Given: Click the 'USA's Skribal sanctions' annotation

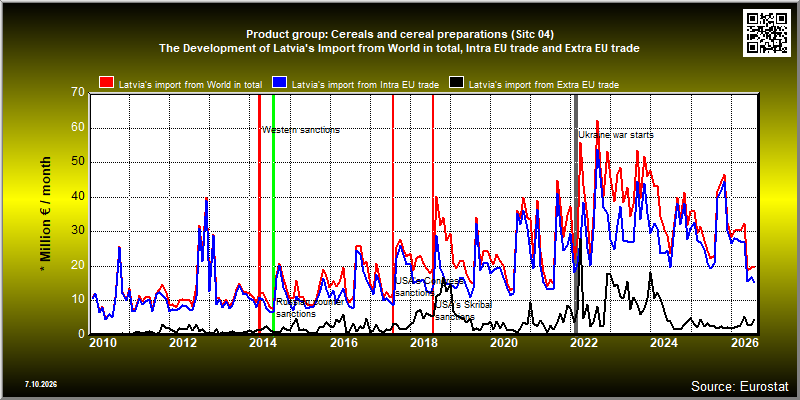Looking at the screenshot, I should pos(463,311).
